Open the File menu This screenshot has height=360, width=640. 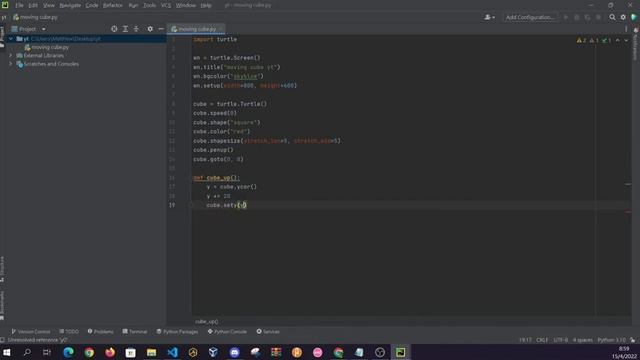(x=19, y=5)
